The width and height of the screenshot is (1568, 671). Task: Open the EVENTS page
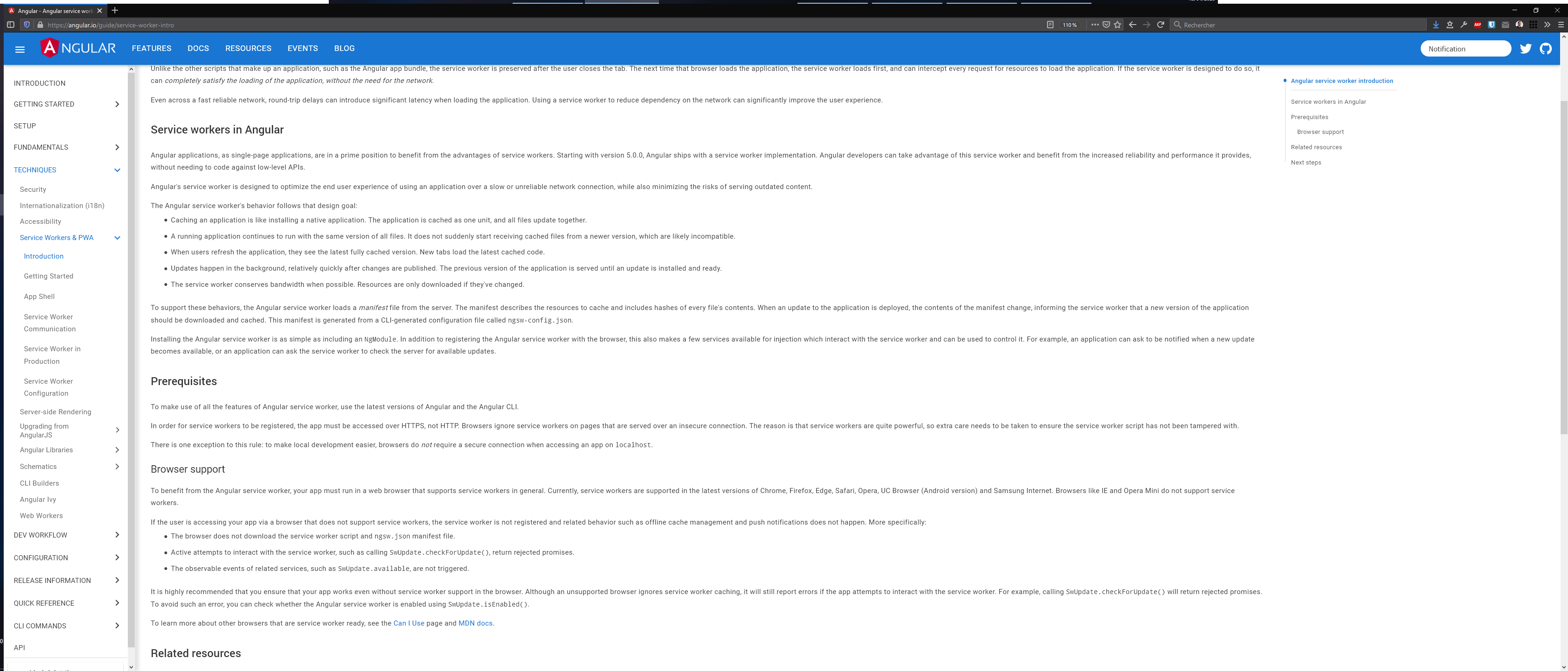click(302, 48)
